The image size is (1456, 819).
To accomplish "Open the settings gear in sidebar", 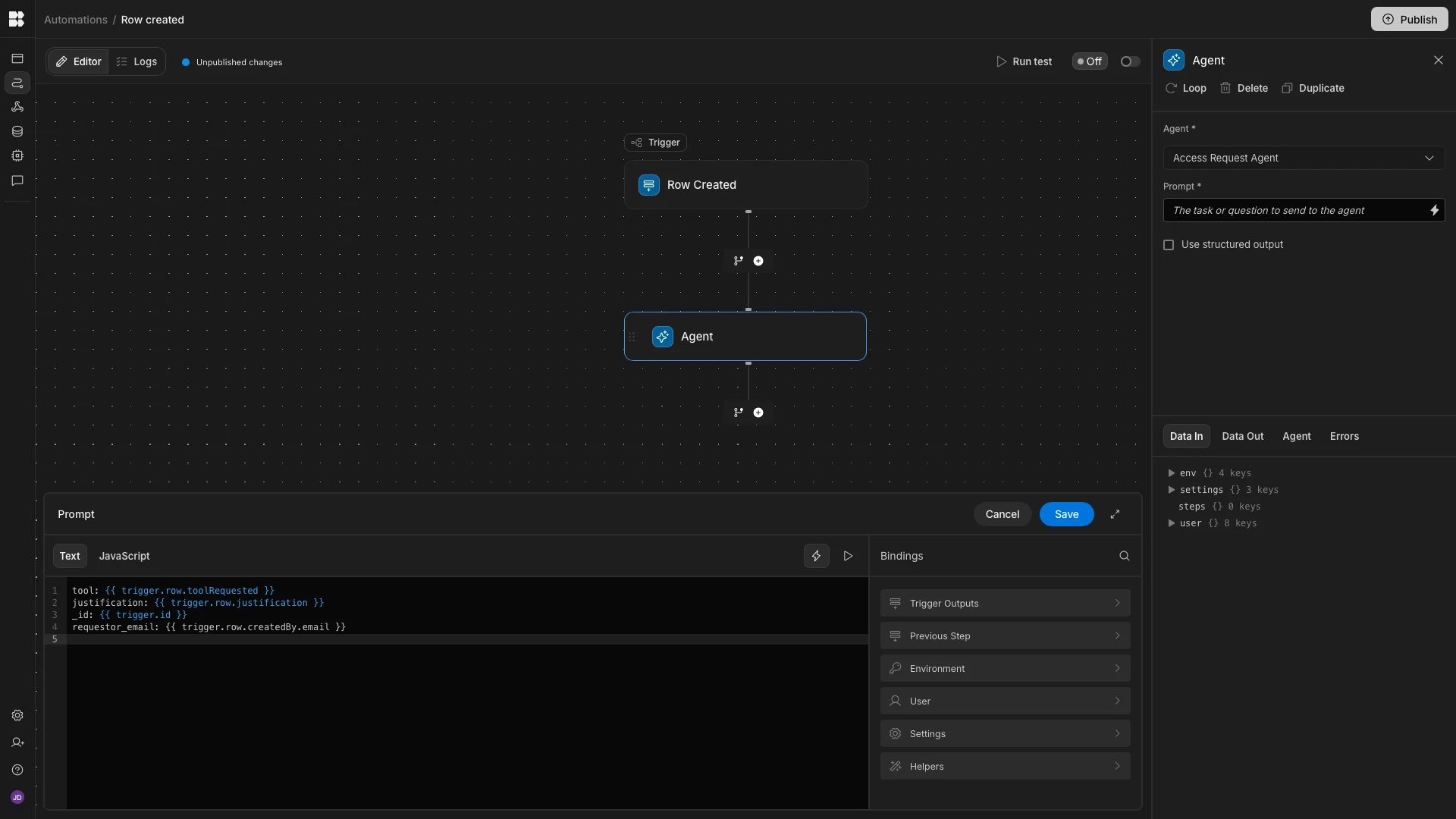I will [17, 715].
